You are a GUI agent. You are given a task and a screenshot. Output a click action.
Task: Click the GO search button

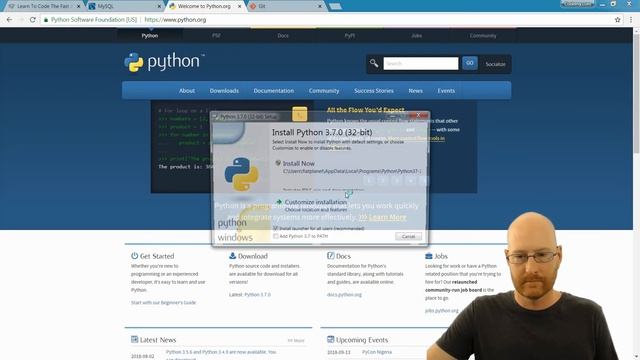pos(470,63)
